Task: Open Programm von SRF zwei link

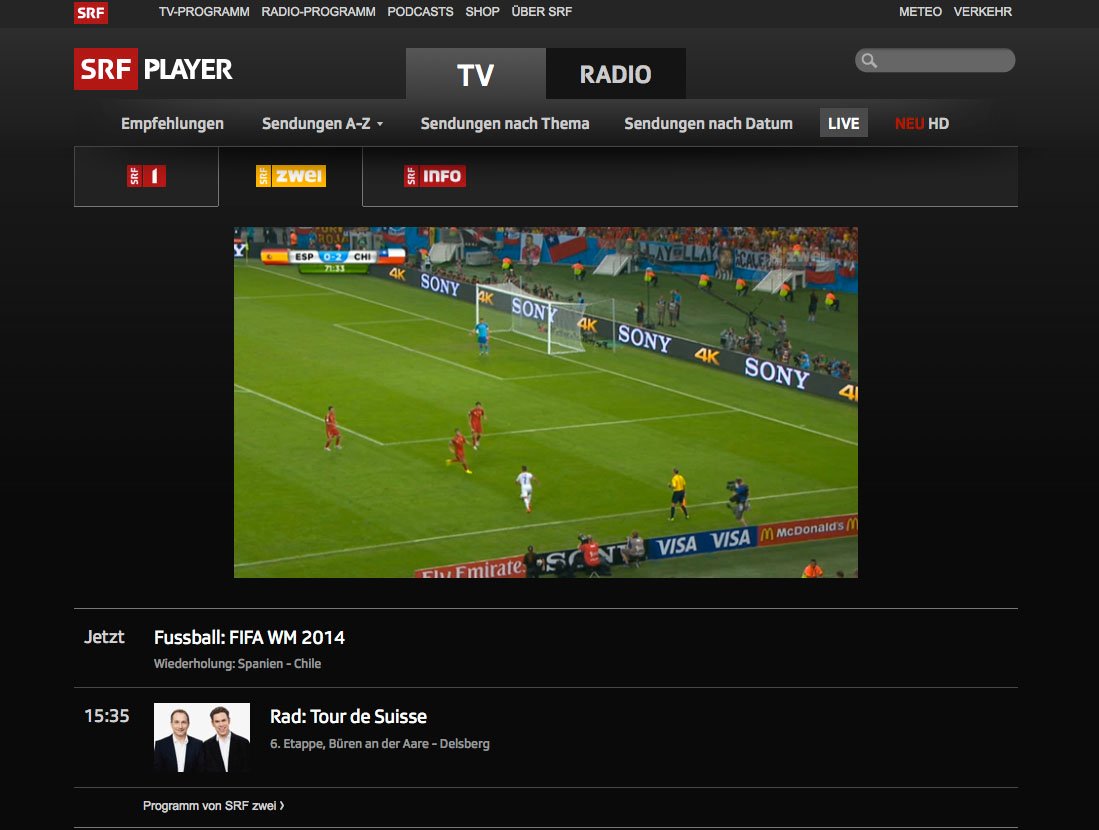Action: tap(214, 806)
